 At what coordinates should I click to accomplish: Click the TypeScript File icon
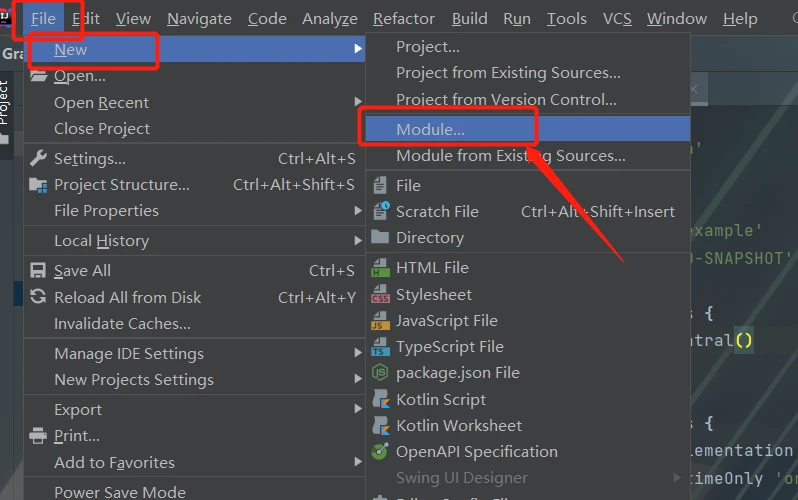point(380,347)
